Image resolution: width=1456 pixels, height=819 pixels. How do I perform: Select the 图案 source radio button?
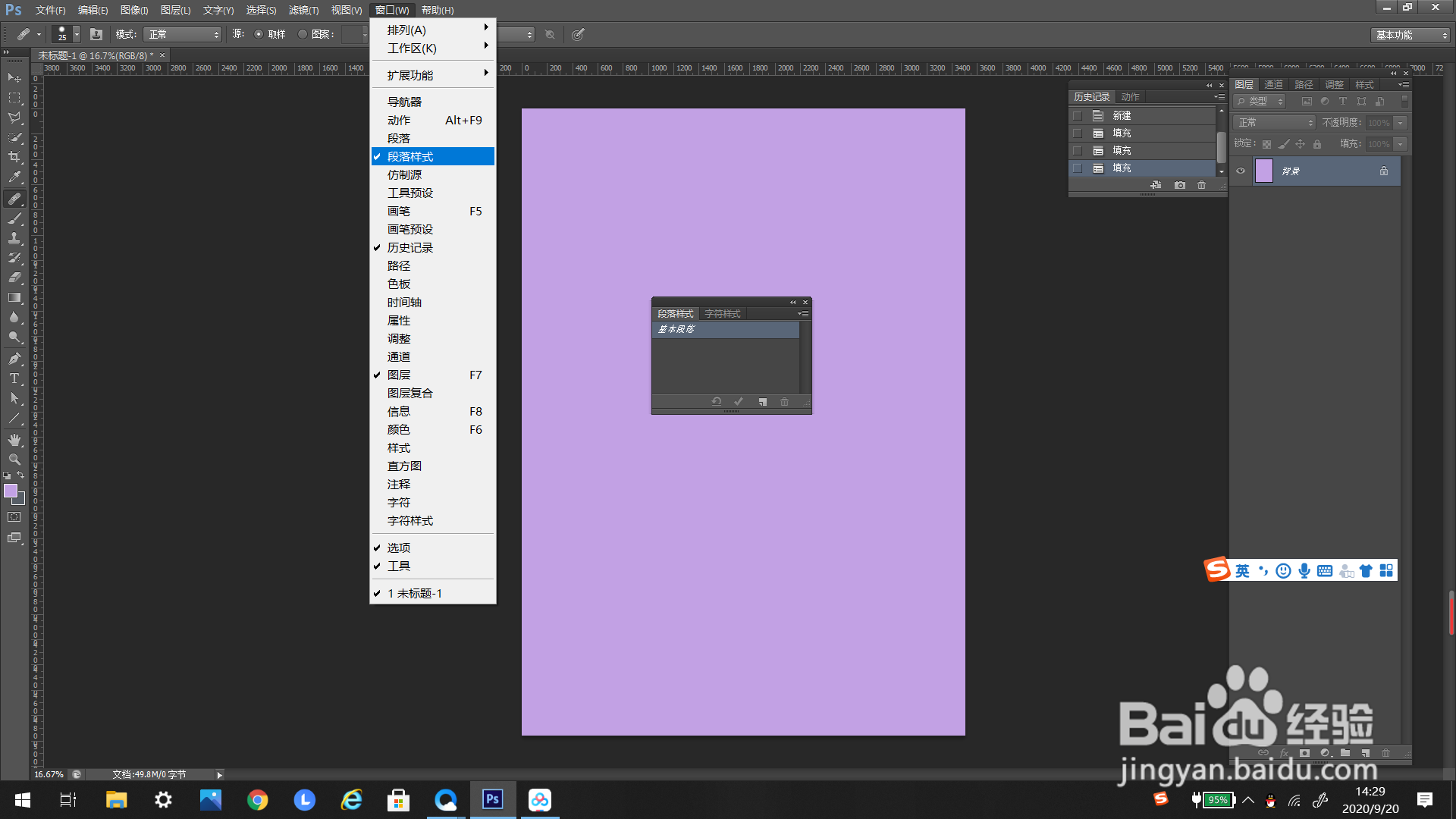[x=303, y=34]
